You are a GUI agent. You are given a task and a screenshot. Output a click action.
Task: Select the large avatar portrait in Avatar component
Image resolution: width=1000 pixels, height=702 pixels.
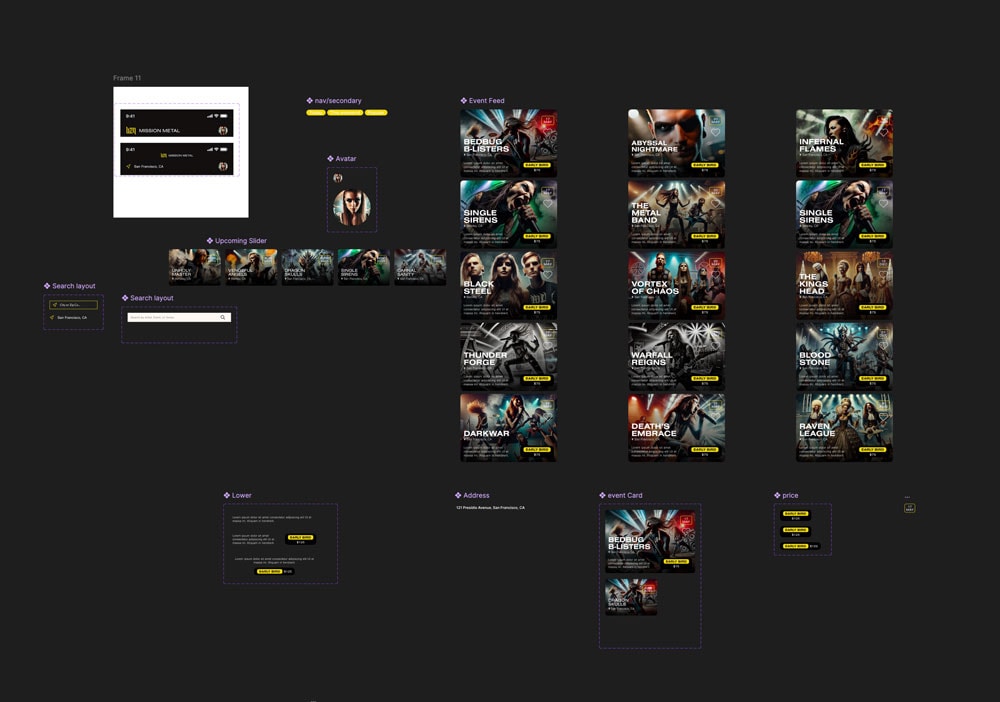point(352,207)
